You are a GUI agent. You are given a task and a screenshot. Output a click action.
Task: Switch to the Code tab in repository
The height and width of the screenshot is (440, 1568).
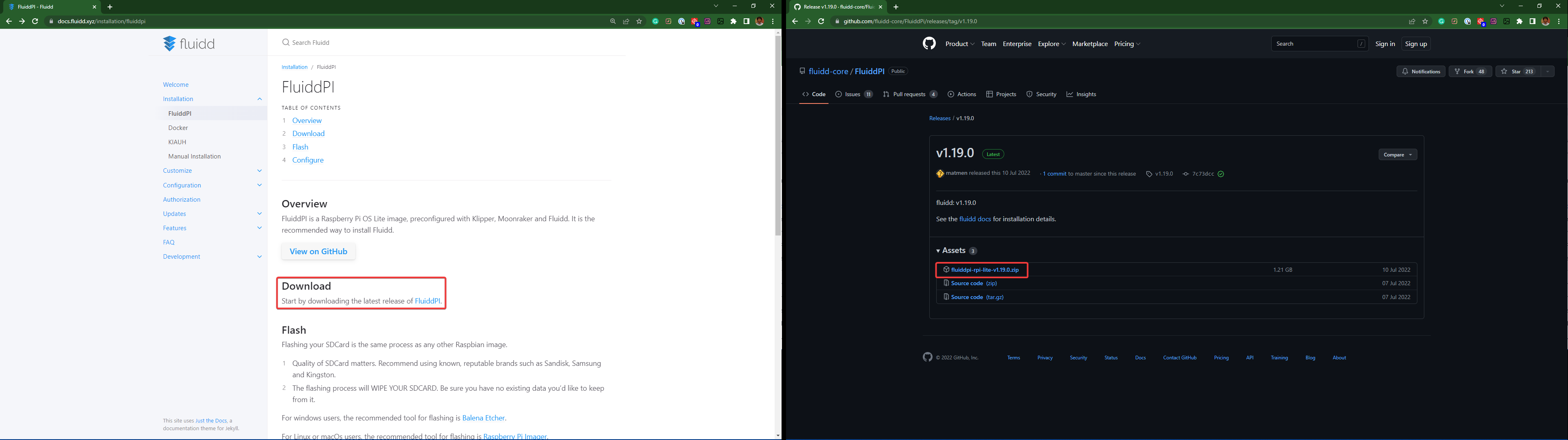click(x=814, y=95)
